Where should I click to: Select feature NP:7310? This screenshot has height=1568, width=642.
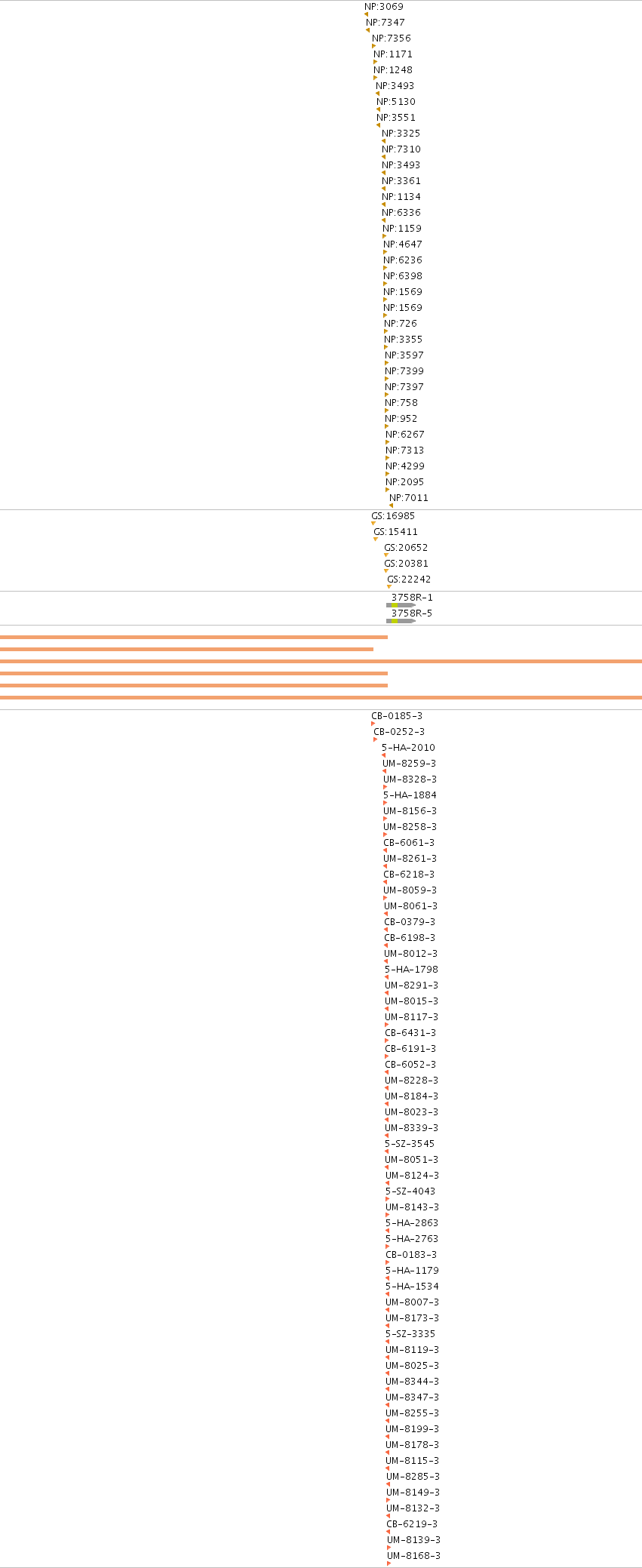tap(401, 149)
